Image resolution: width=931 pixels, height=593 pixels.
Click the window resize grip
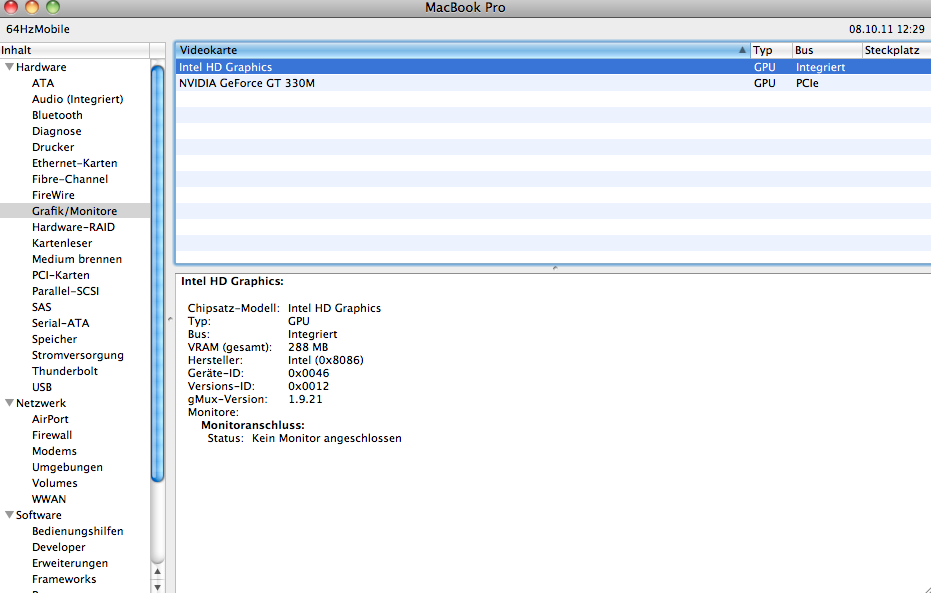pos(926,589)
